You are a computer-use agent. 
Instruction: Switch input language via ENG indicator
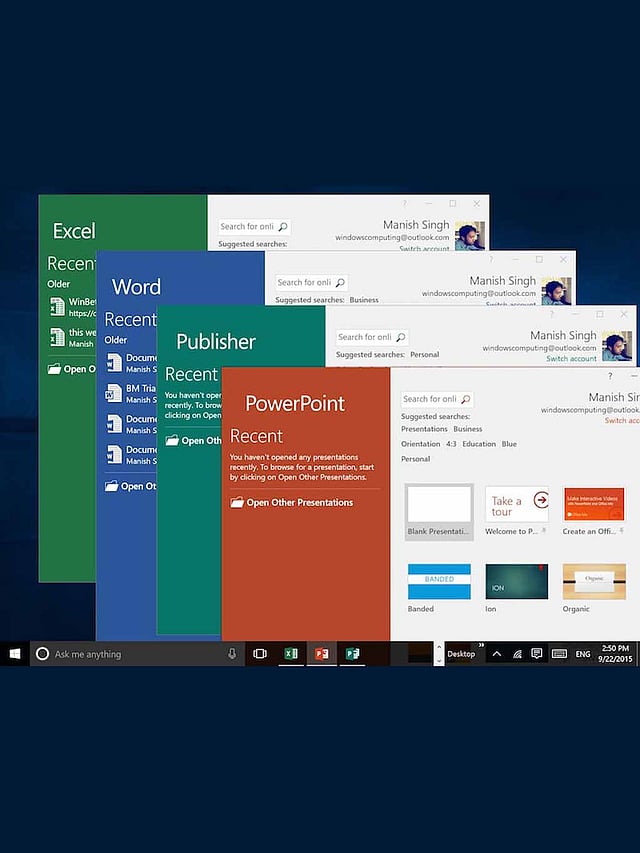coord(584,654)
